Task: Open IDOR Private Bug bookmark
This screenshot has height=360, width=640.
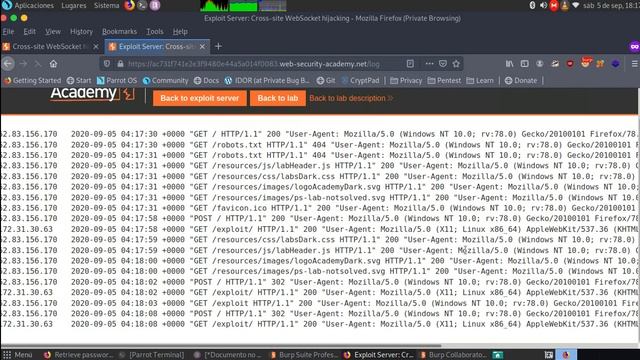Action: (x=267, y=80)
